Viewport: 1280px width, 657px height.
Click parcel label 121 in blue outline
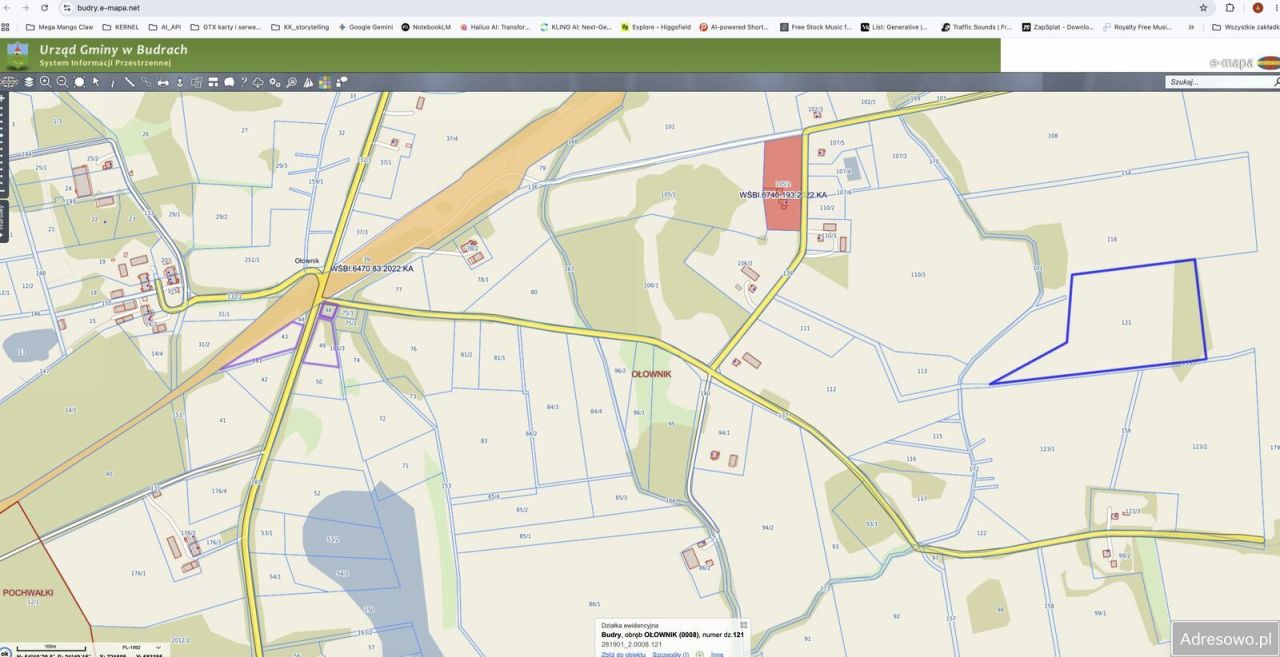click(1126, 323)
